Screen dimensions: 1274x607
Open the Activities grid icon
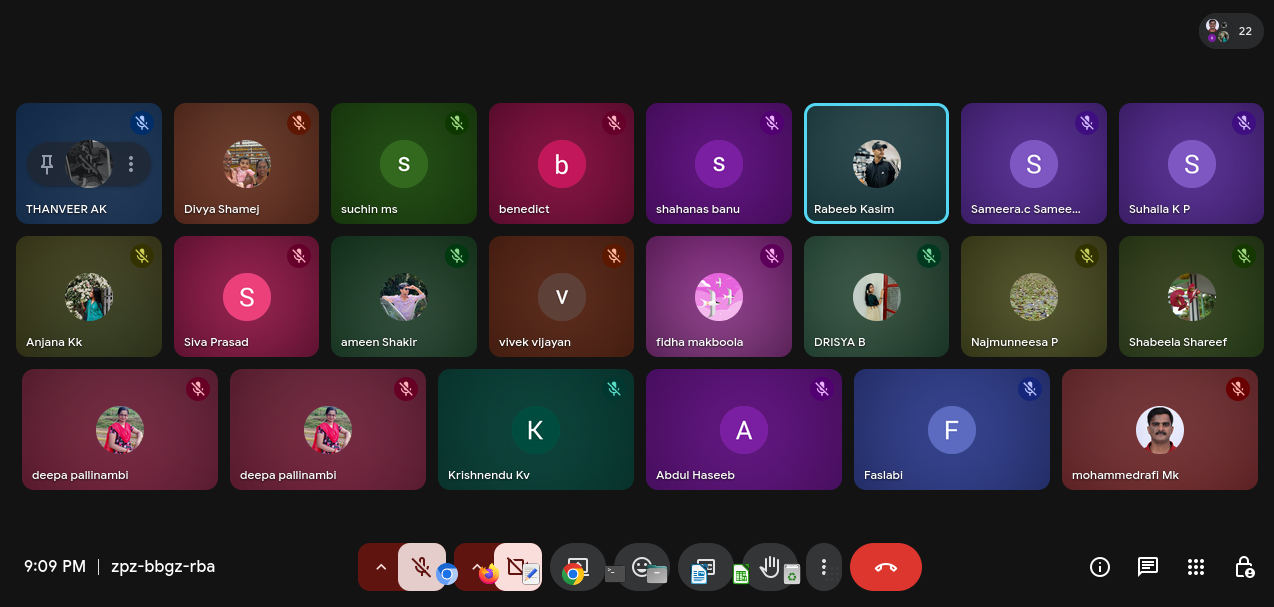pos(1196,567)
